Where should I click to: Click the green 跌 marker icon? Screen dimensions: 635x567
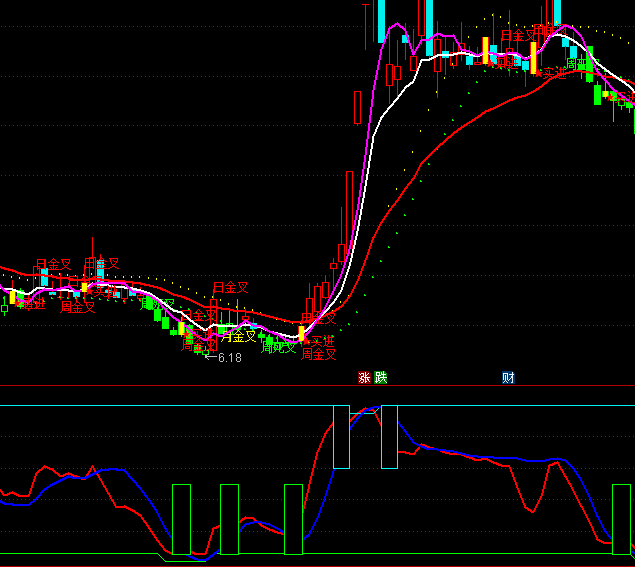pos(380,378)
